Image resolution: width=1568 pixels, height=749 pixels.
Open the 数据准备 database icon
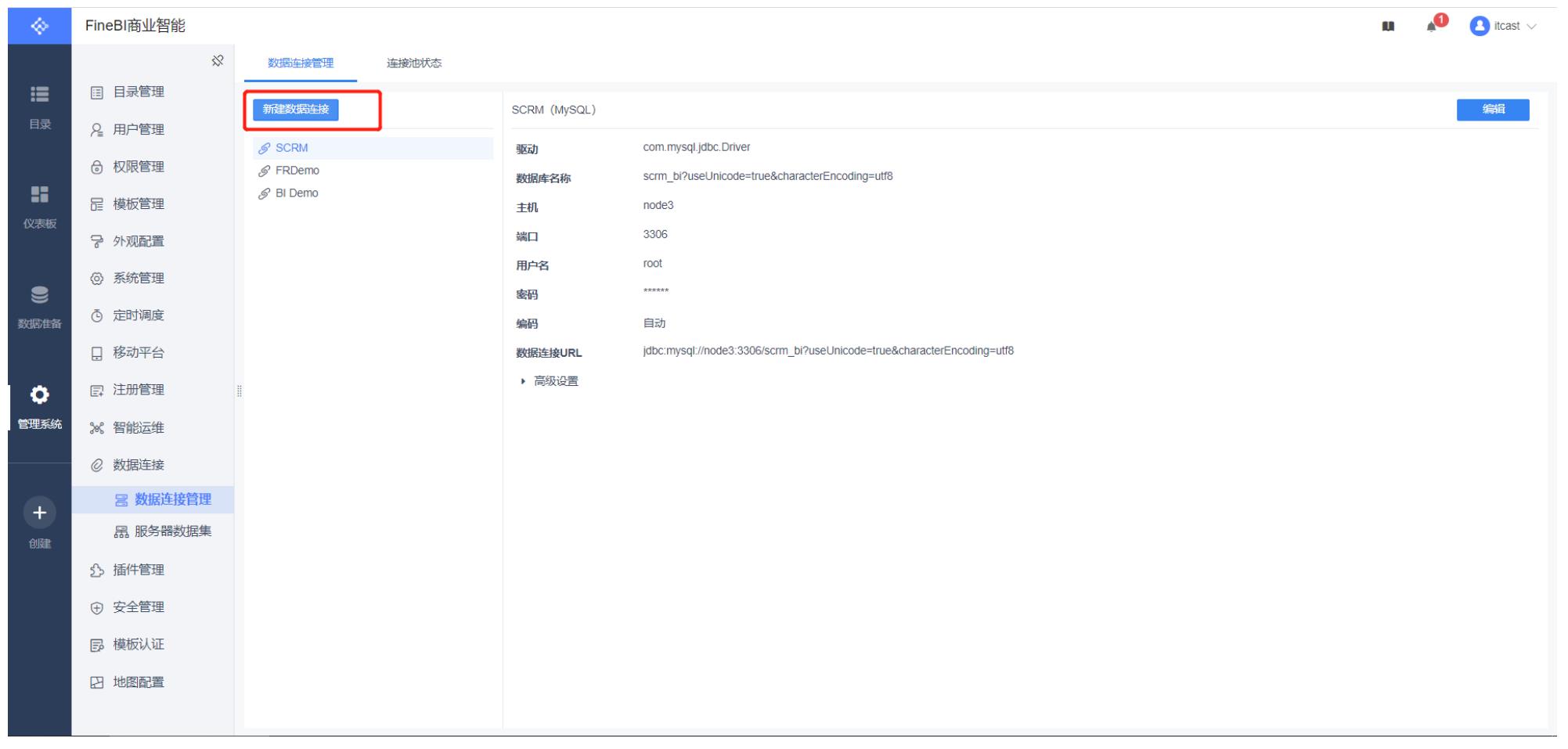coord(39,294)
